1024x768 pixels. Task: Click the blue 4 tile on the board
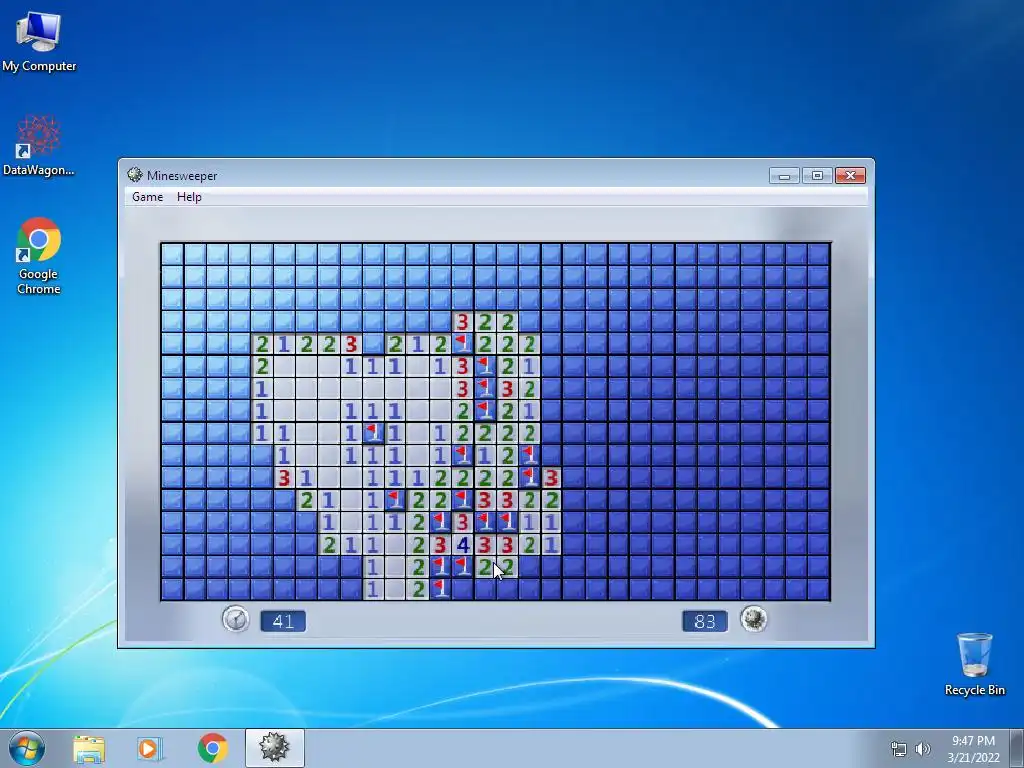[x=462, y=544]
